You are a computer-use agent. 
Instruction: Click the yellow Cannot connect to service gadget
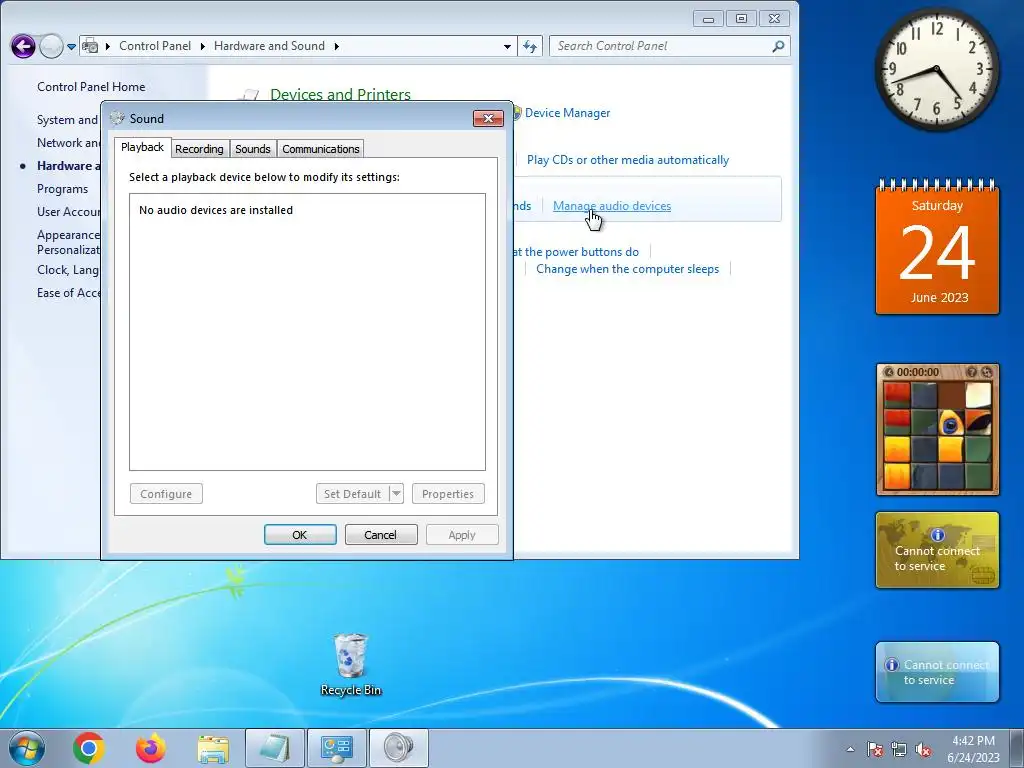coord(937,550)
